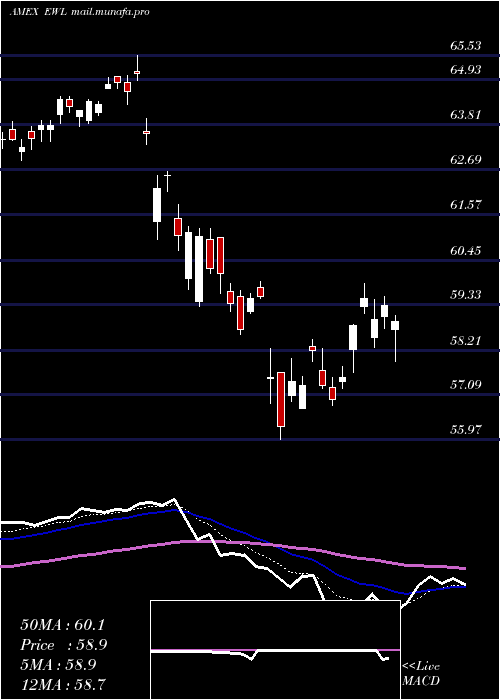The width and height of the screenshot is (500, 700).
Task: Select the 62.69 price level label
Action: (466, 160)
